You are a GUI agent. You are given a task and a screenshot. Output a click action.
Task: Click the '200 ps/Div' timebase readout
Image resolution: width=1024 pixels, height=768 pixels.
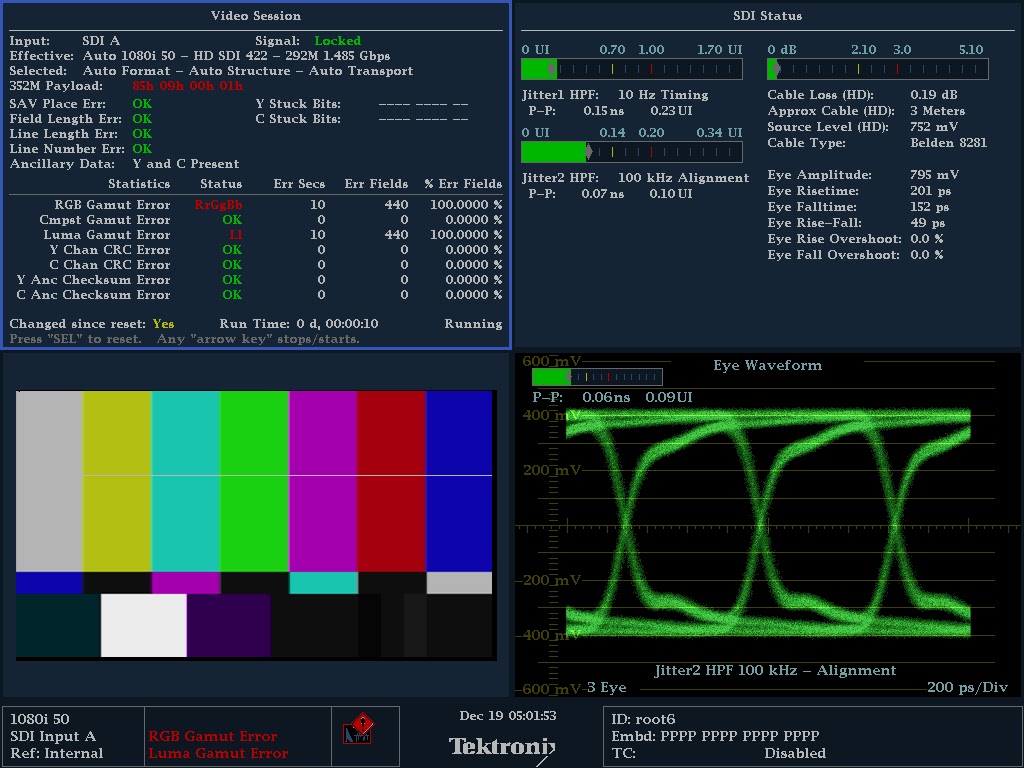pos(967,687)
